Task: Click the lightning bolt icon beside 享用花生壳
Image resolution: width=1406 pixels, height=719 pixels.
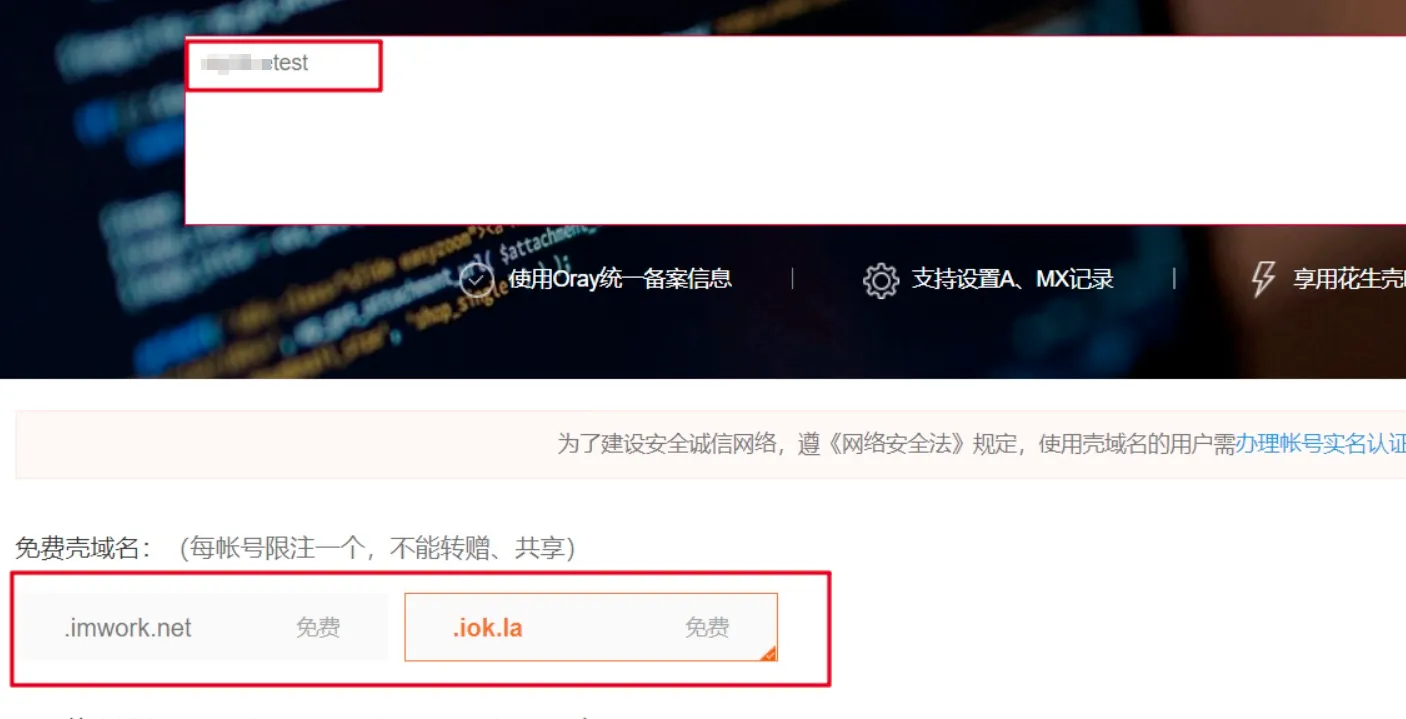Action: [1263, 280]
